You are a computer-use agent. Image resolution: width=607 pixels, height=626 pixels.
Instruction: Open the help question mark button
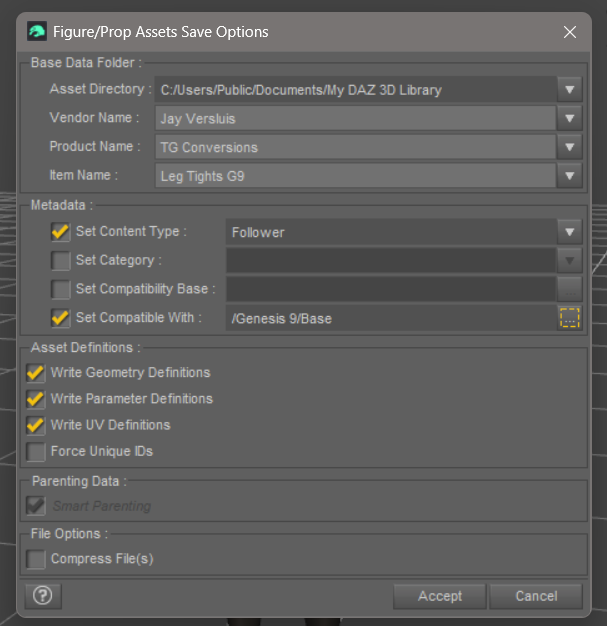click(x=43, y=596)
